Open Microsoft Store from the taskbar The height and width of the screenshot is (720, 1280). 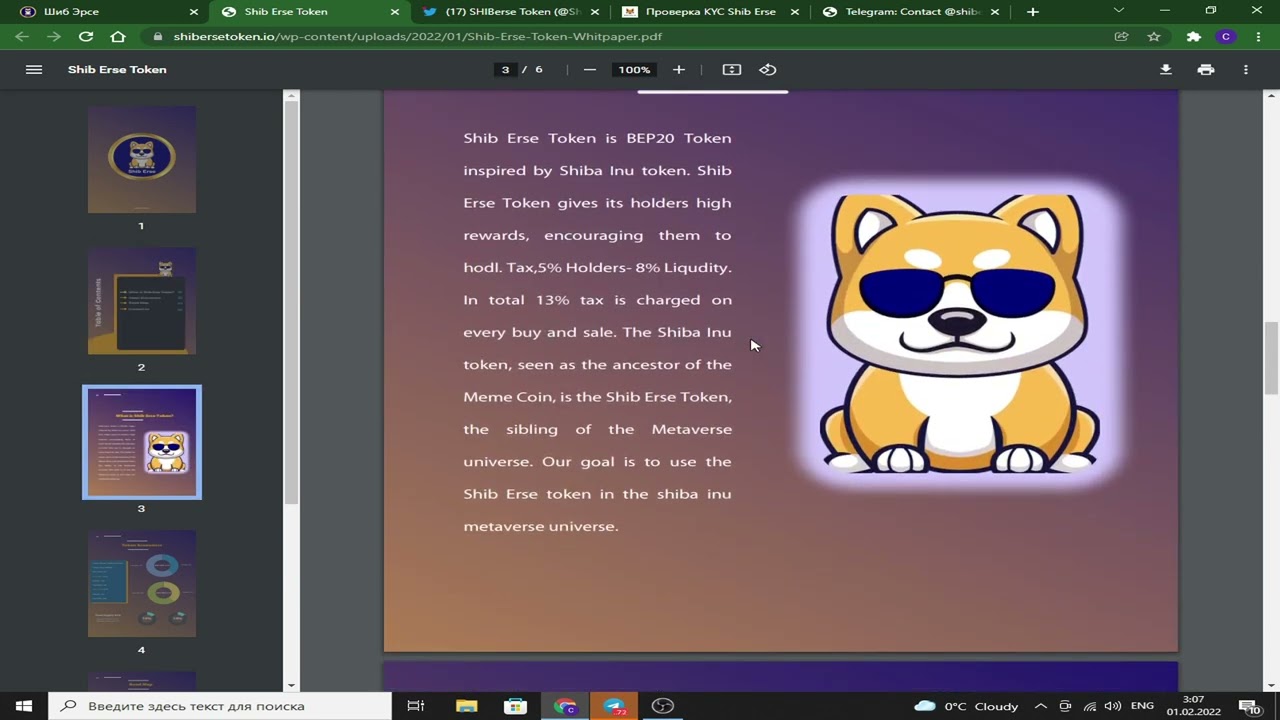[x=515, y=706]
